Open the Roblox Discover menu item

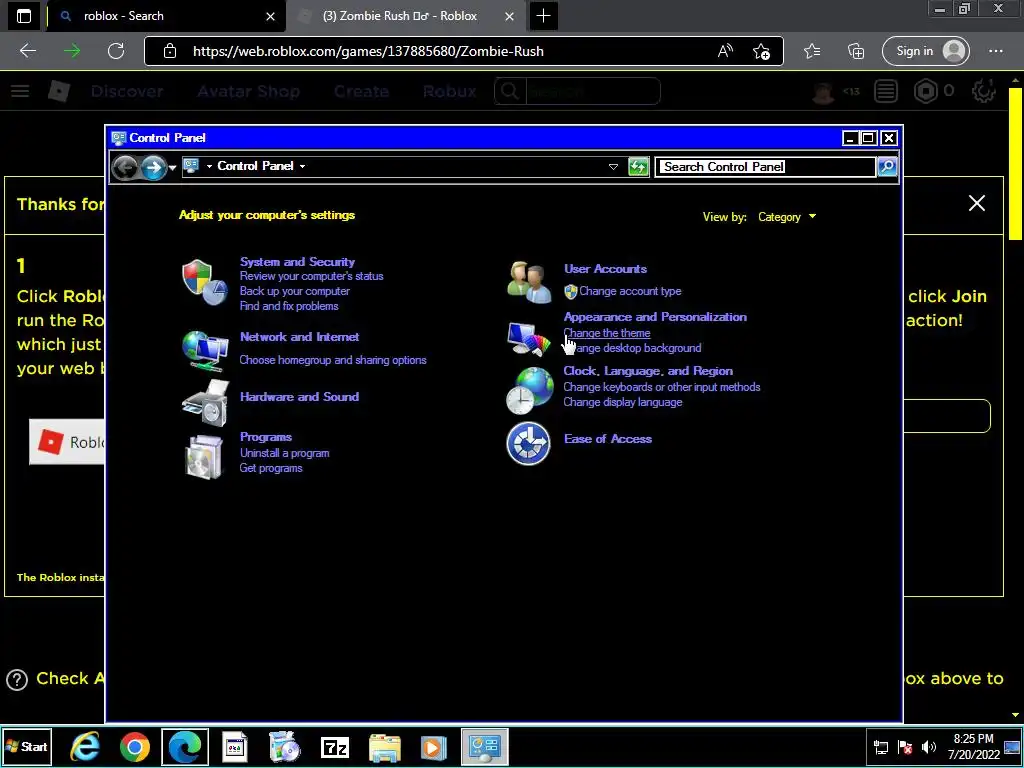pyautogui.click(x=127, y=91)
